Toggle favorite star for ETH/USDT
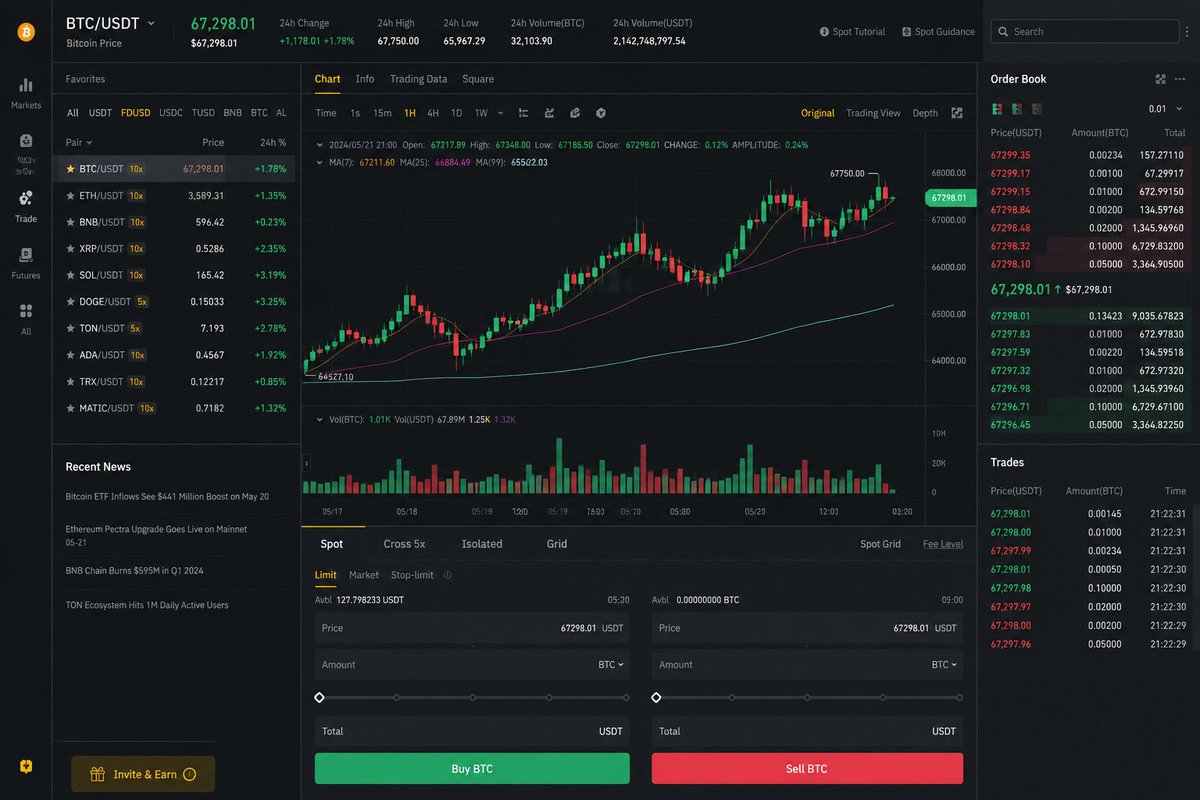1200x800 pixels. click(70, 196)
